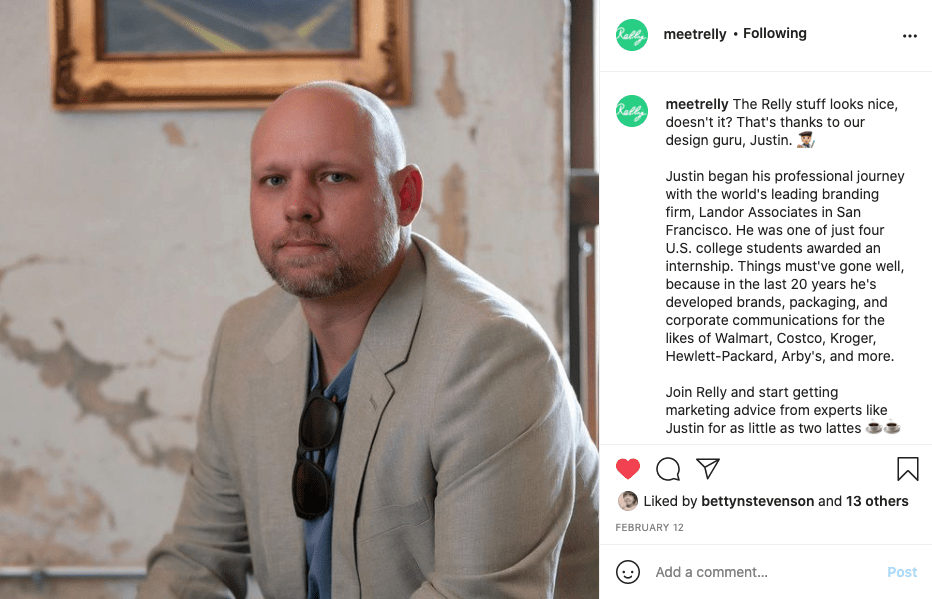Click the Relly avatar beside the caption
The width and height of the screenshot is (932, 599).
click(x=632, y=111)
